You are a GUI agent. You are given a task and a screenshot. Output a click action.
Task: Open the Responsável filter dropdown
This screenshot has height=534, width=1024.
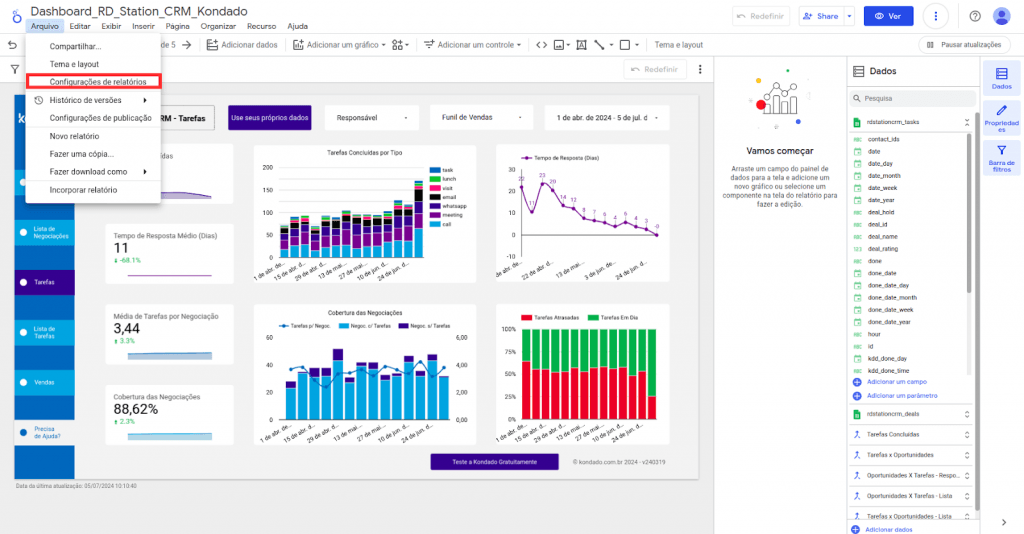coord(372,117)
